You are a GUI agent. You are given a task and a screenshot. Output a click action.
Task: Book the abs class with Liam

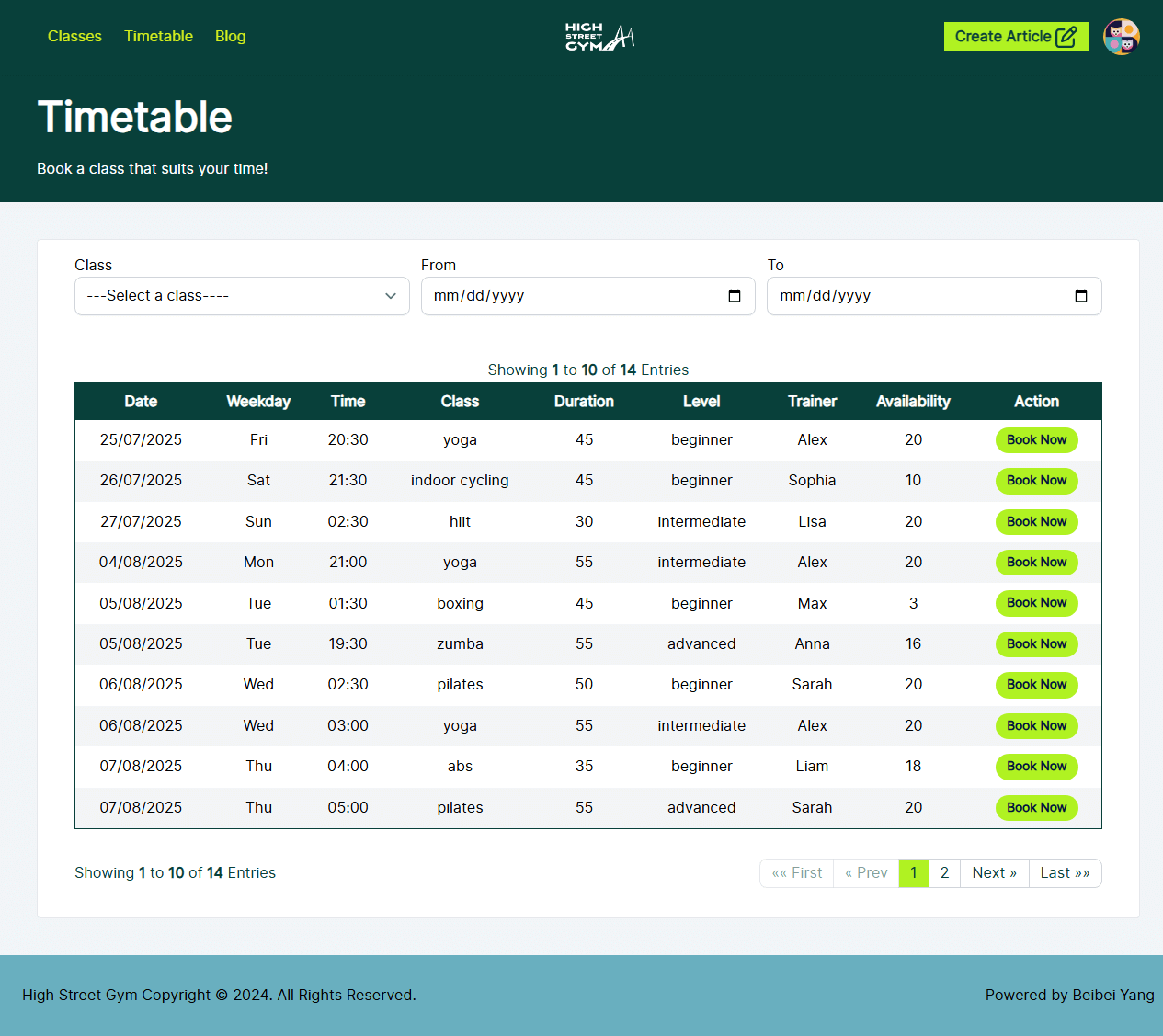pos(1036,767)
